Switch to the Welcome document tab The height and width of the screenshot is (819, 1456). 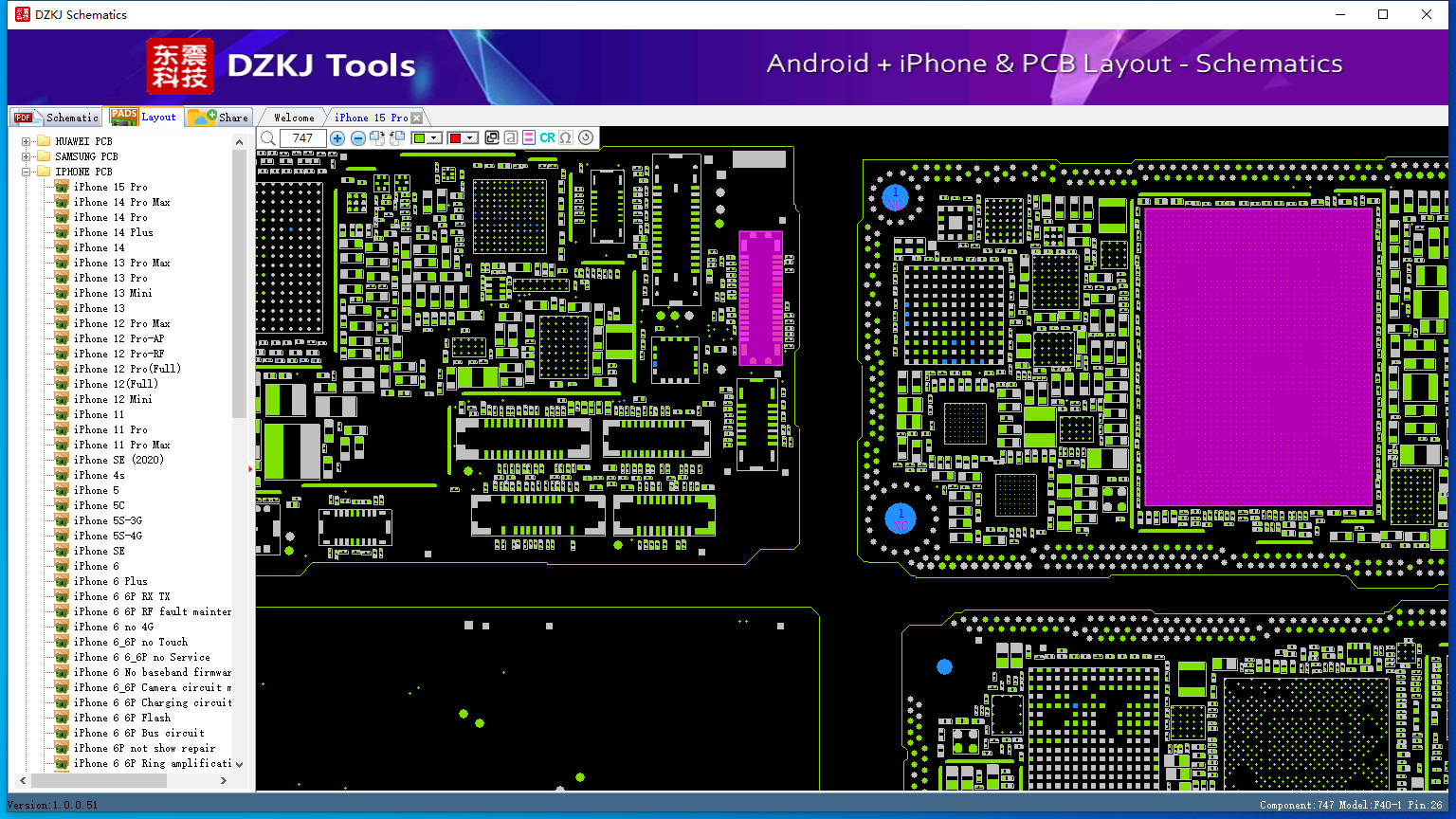294,118
